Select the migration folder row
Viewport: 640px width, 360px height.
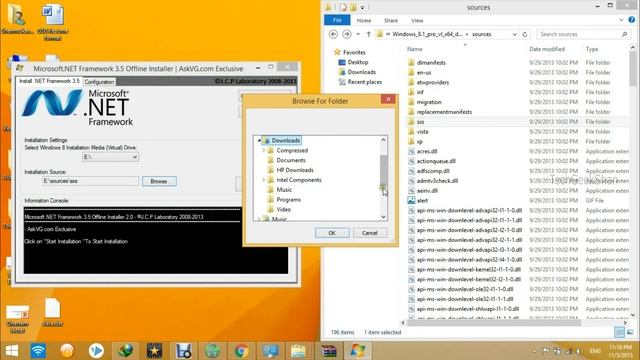click(x=429, y=102)
